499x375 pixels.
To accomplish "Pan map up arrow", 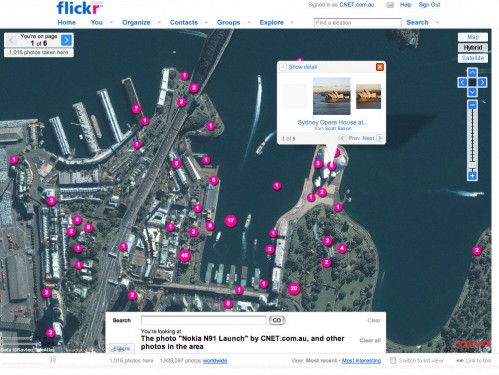I will 472,72.
